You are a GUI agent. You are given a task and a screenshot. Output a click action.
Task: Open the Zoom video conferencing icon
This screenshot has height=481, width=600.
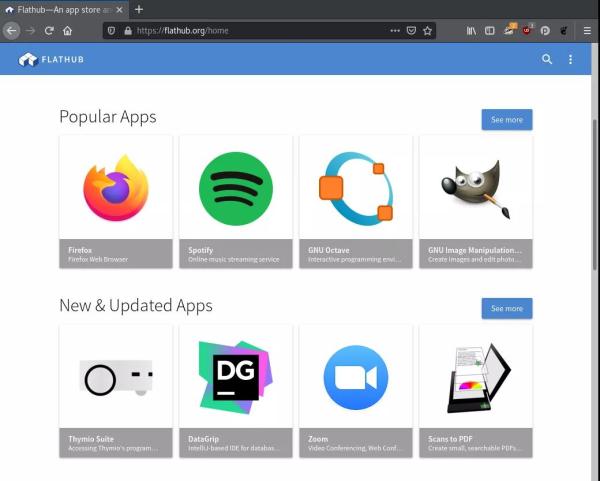click(x=355, y=377)
